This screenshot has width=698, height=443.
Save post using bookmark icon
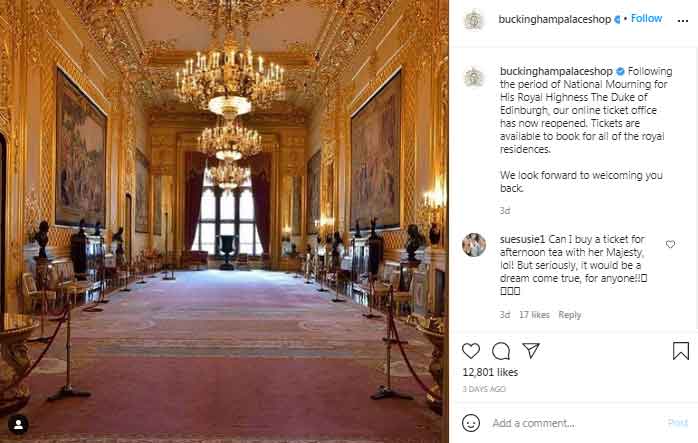(x=681, y=351)
